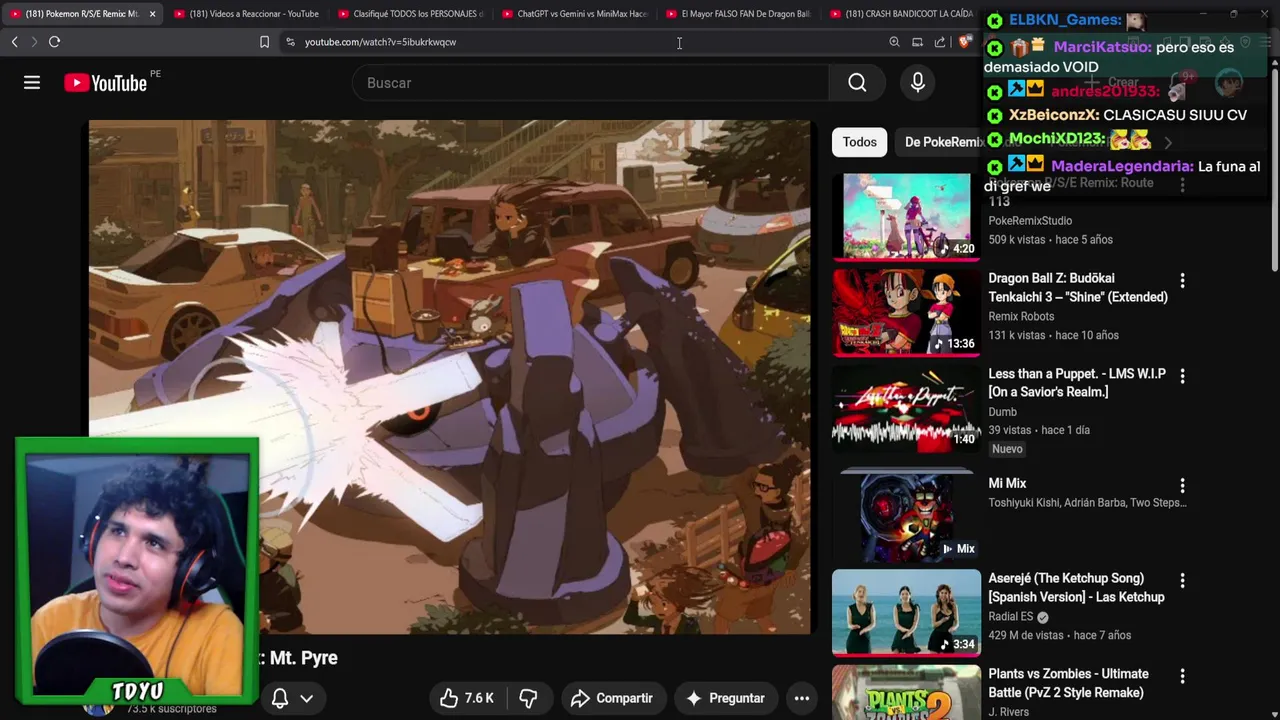This screenshot has height=720, width=1280.
Task: Open the Dragon Ball Z Shine thumbnail
Action: point(906,313)
